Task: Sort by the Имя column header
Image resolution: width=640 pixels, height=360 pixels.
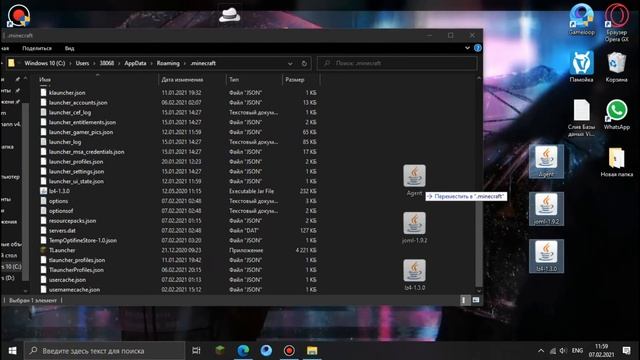Action: 97,80
